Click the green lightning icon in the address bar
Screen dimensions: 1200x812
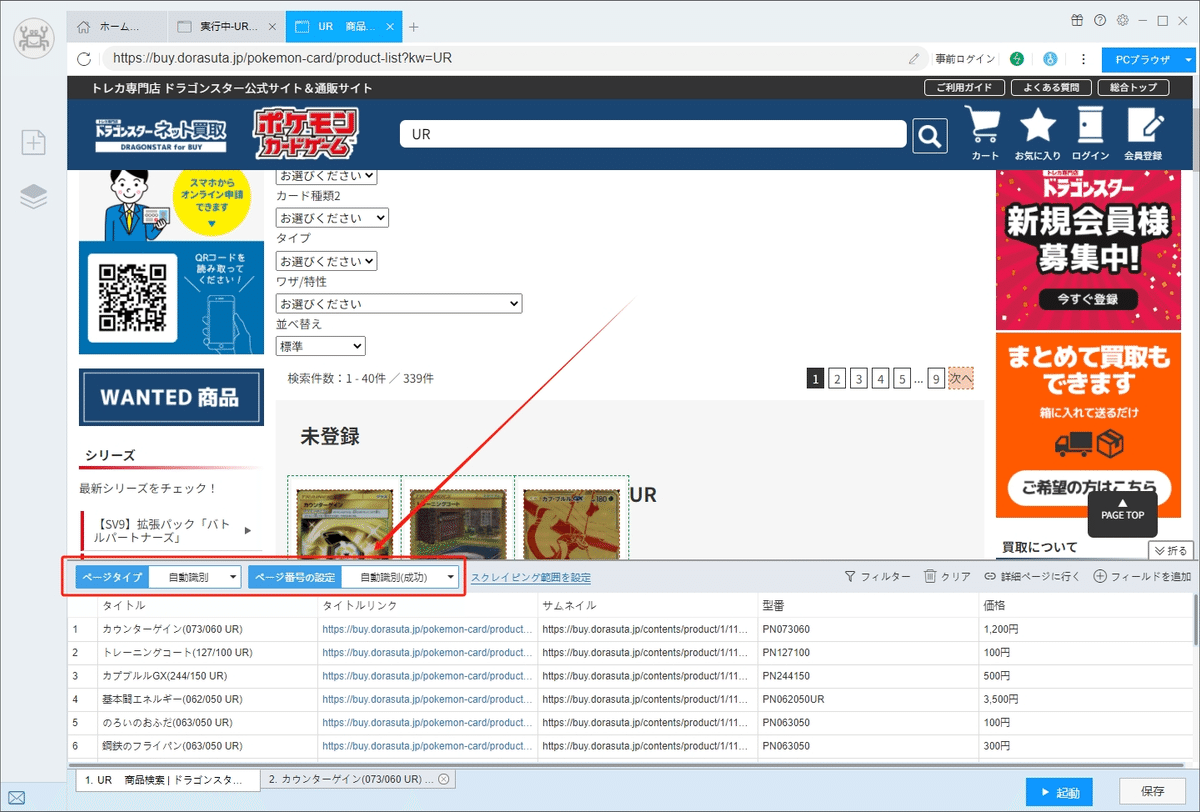coord(1017,59)
